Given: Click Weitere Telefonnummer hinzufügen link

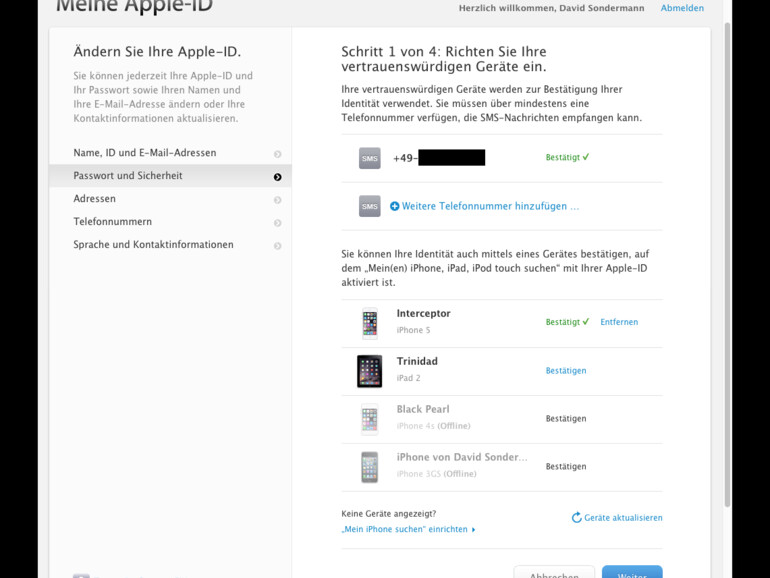Looking at the screenshot, I should [490, 207].
